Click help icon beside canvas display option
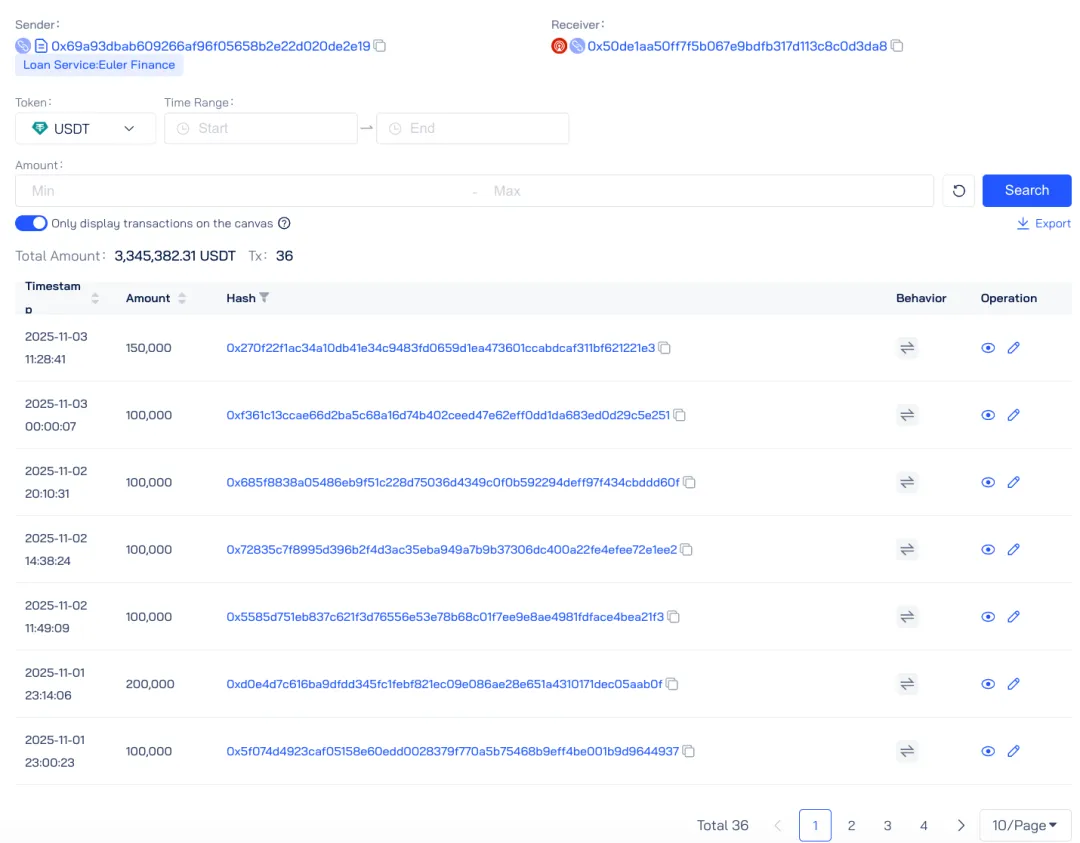The image size is (1080, 843). click(x=284, y=224)
